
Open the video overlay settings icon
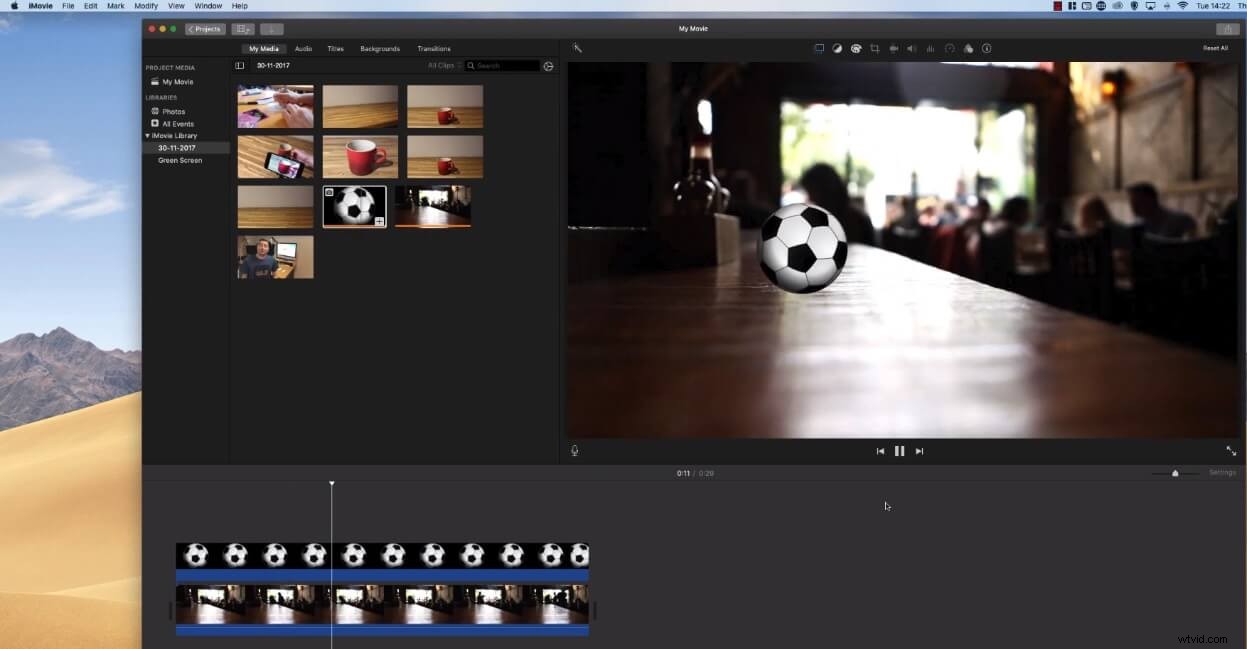pos(819,48)
